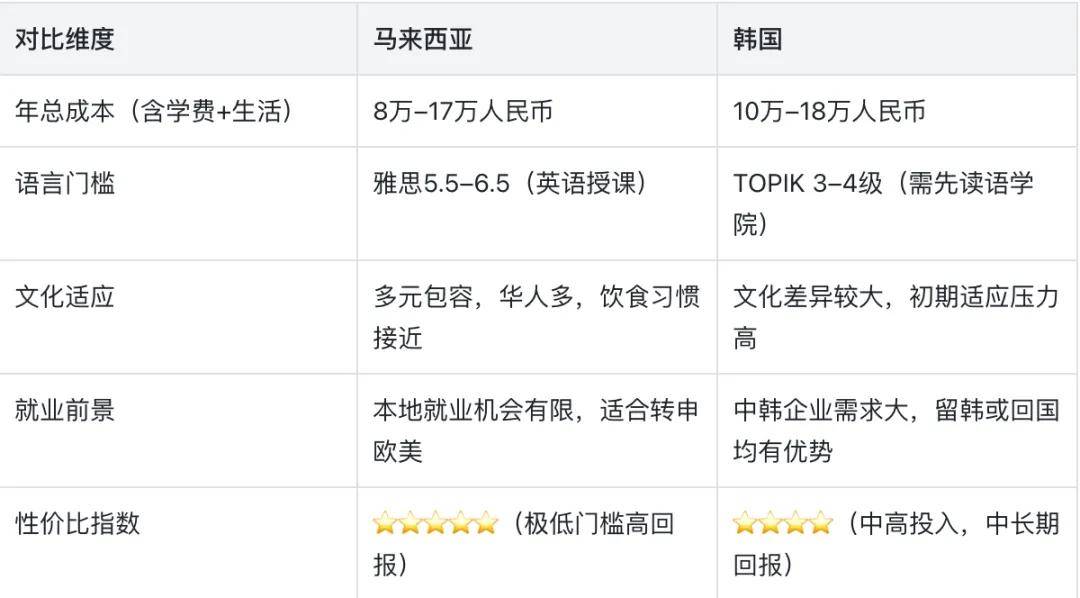This screenshot has width=1080, height=598.
Task: Click the 语言门槛 row label
Action: pos(64,184)
